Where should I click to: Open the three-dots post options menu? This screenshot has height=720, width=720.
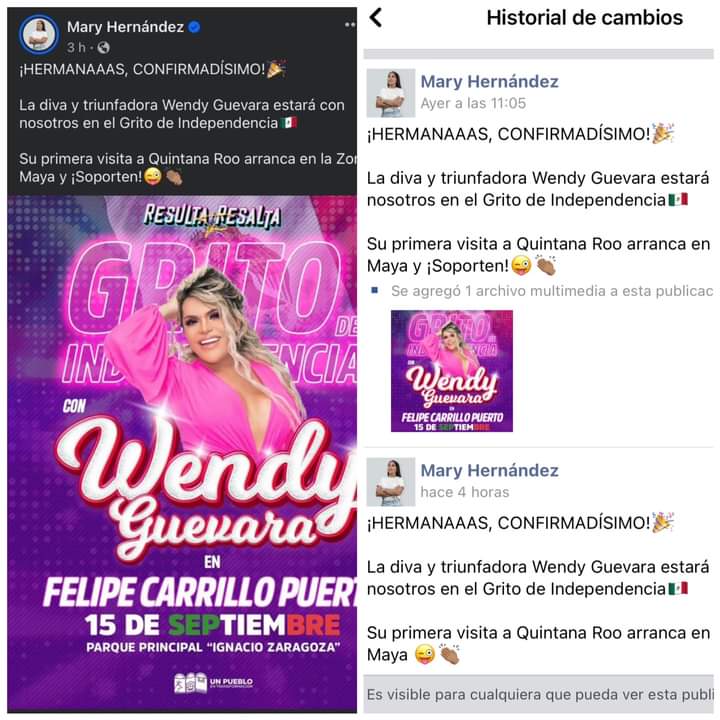(x=350, y=25)
